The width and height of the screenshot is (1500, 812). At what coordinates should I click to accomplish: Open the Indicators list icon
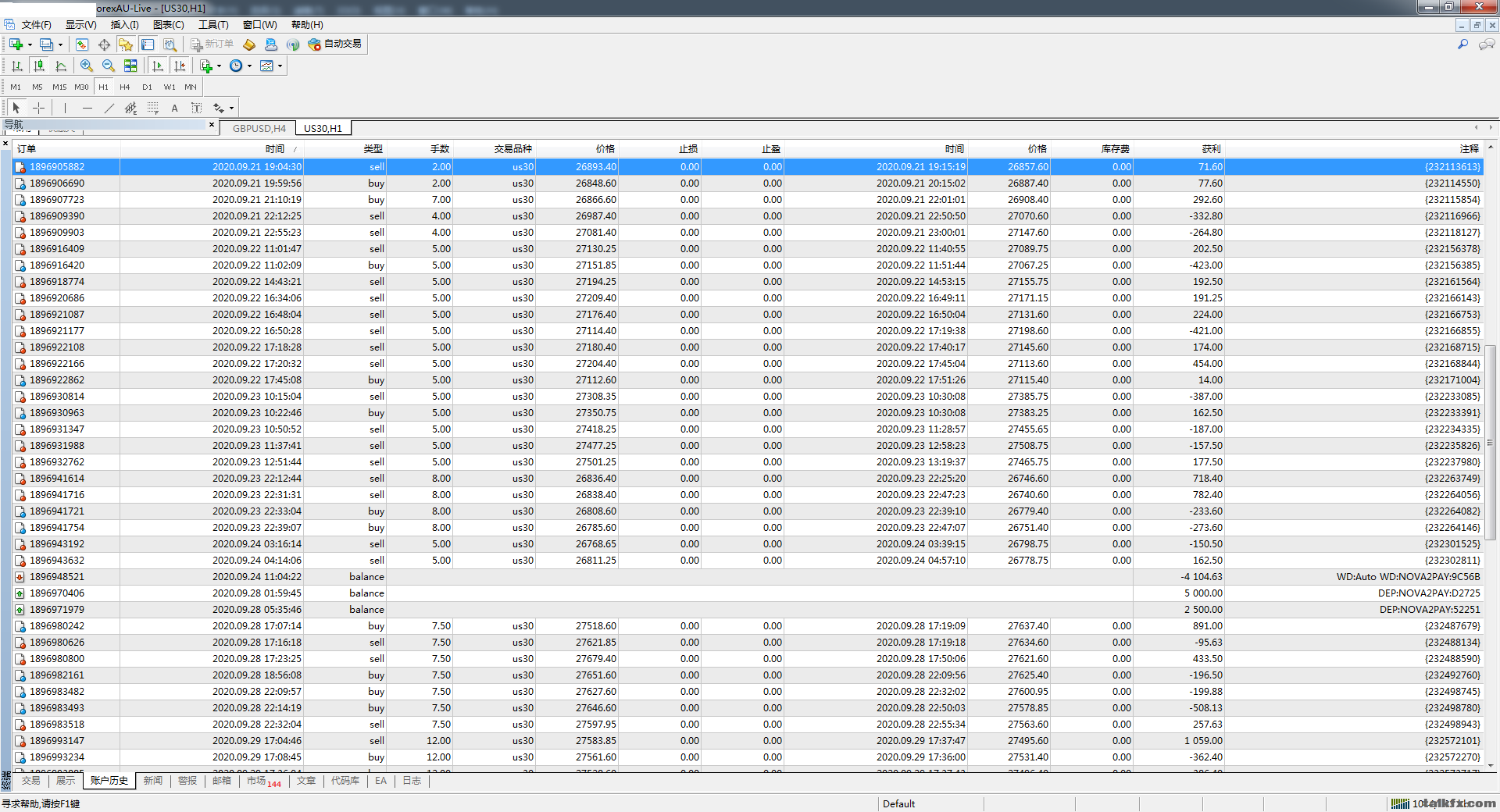[206, 66]
